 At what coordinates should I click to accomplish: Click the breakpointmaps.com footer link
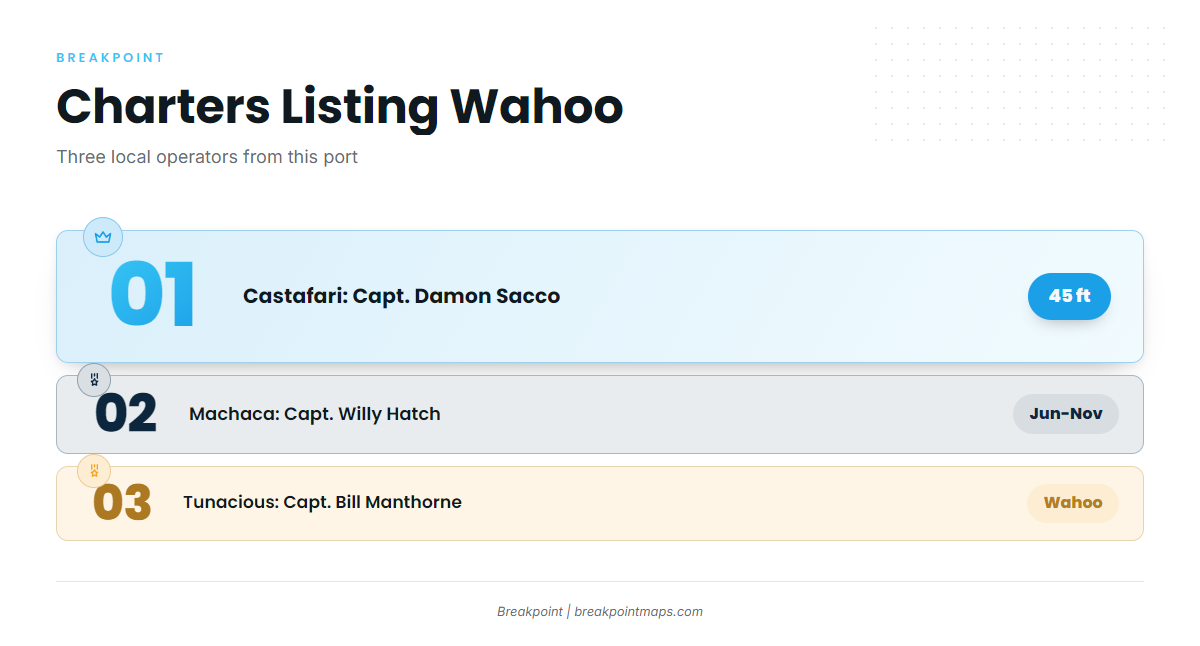638,612
